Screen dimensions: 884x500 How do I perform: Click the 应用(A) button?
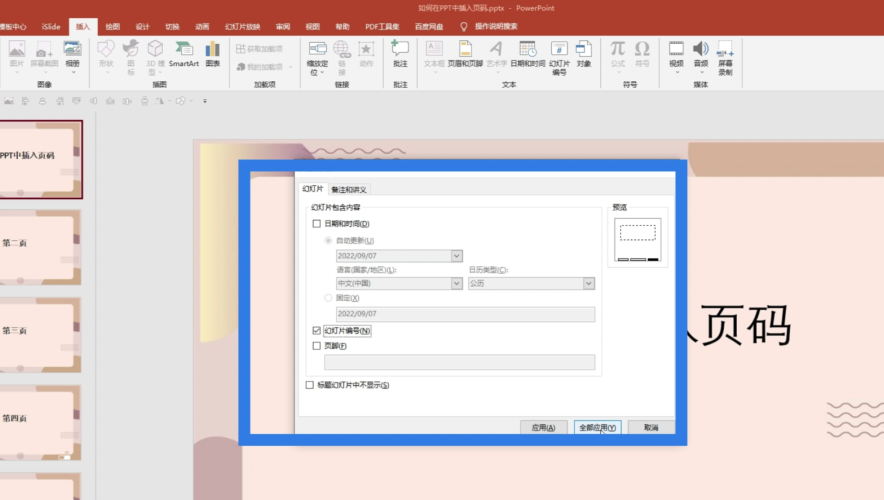coord(543,427)
